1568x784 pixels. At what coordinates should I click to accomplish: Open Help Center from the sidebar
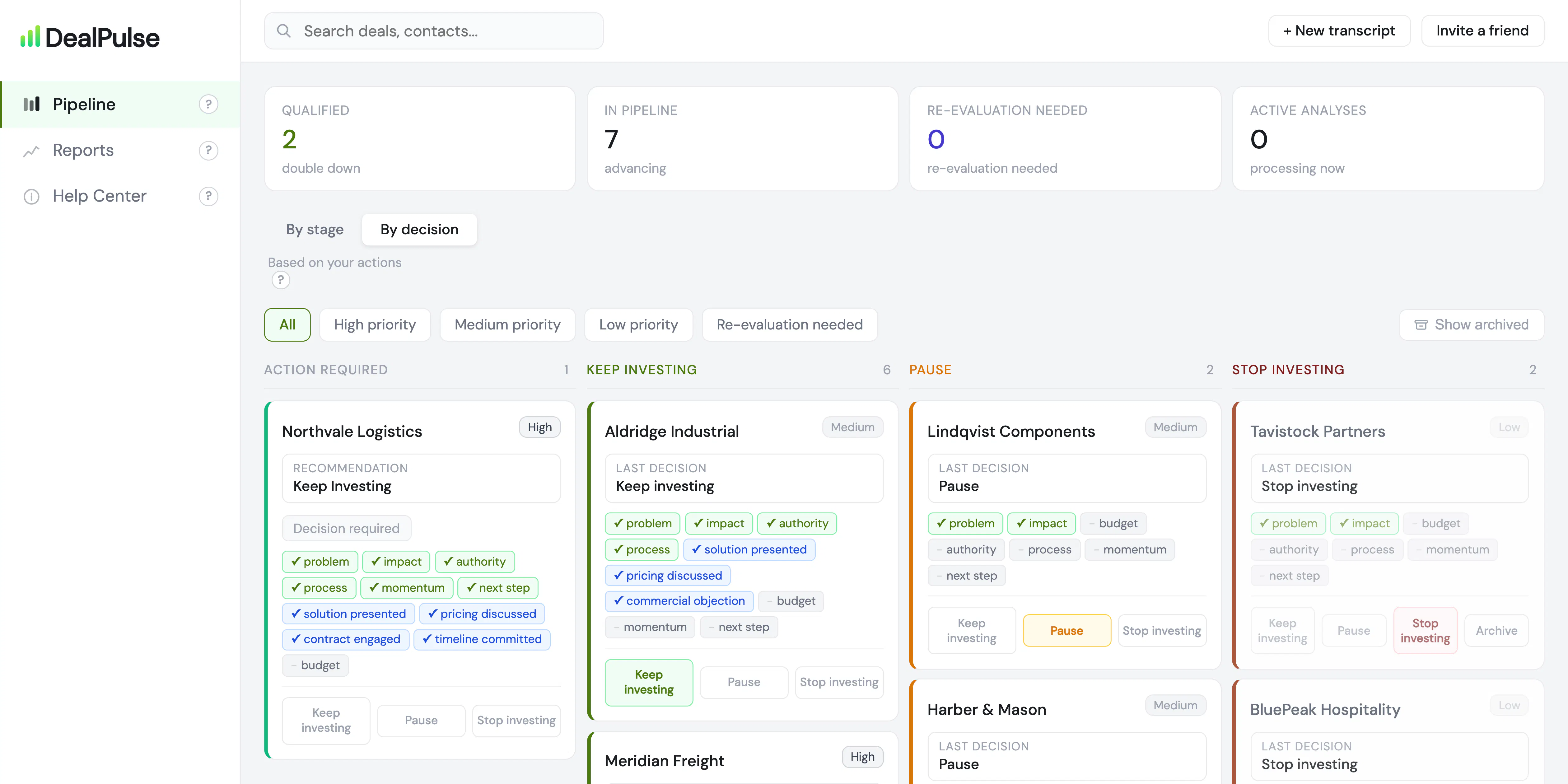(120, 196)
